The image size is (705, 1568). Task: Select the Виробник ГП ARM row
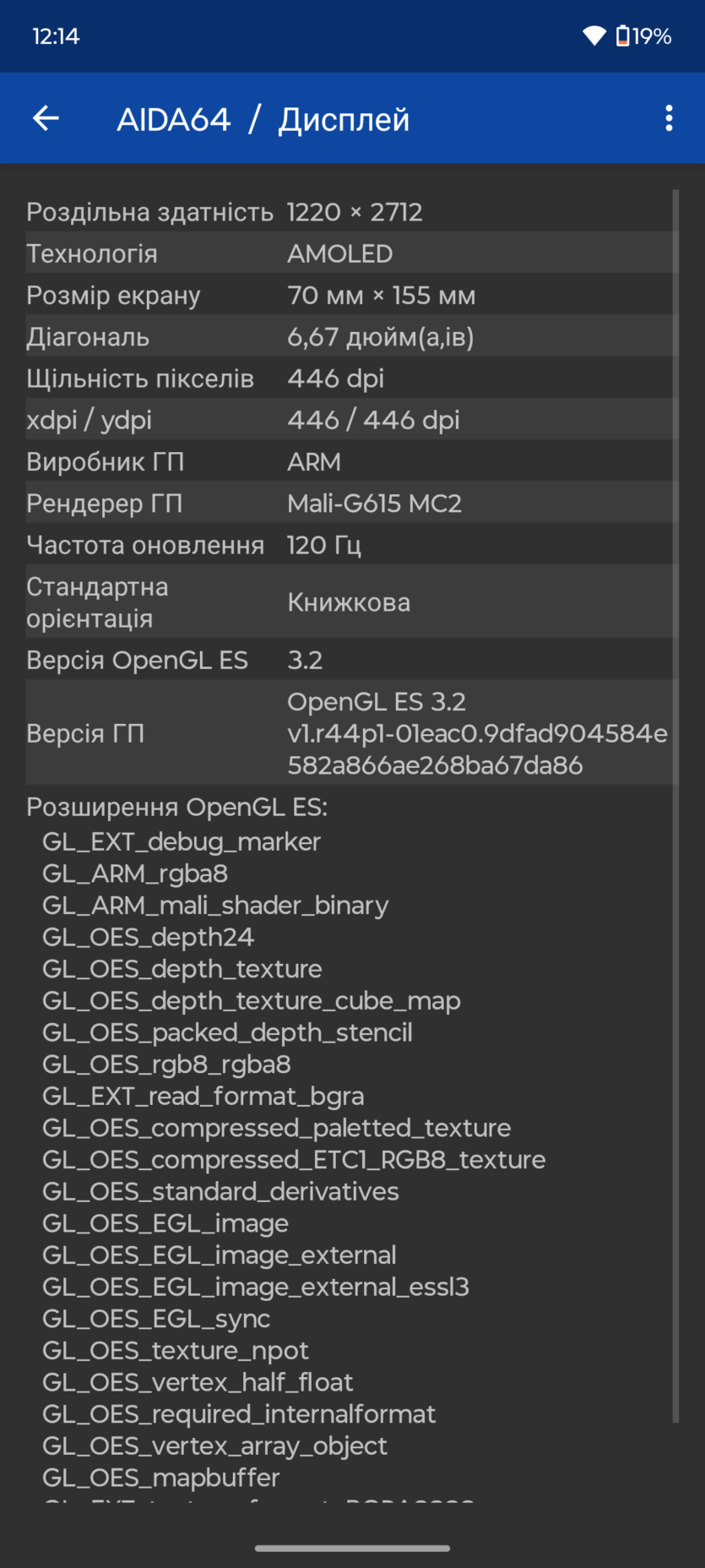point(351,461)
